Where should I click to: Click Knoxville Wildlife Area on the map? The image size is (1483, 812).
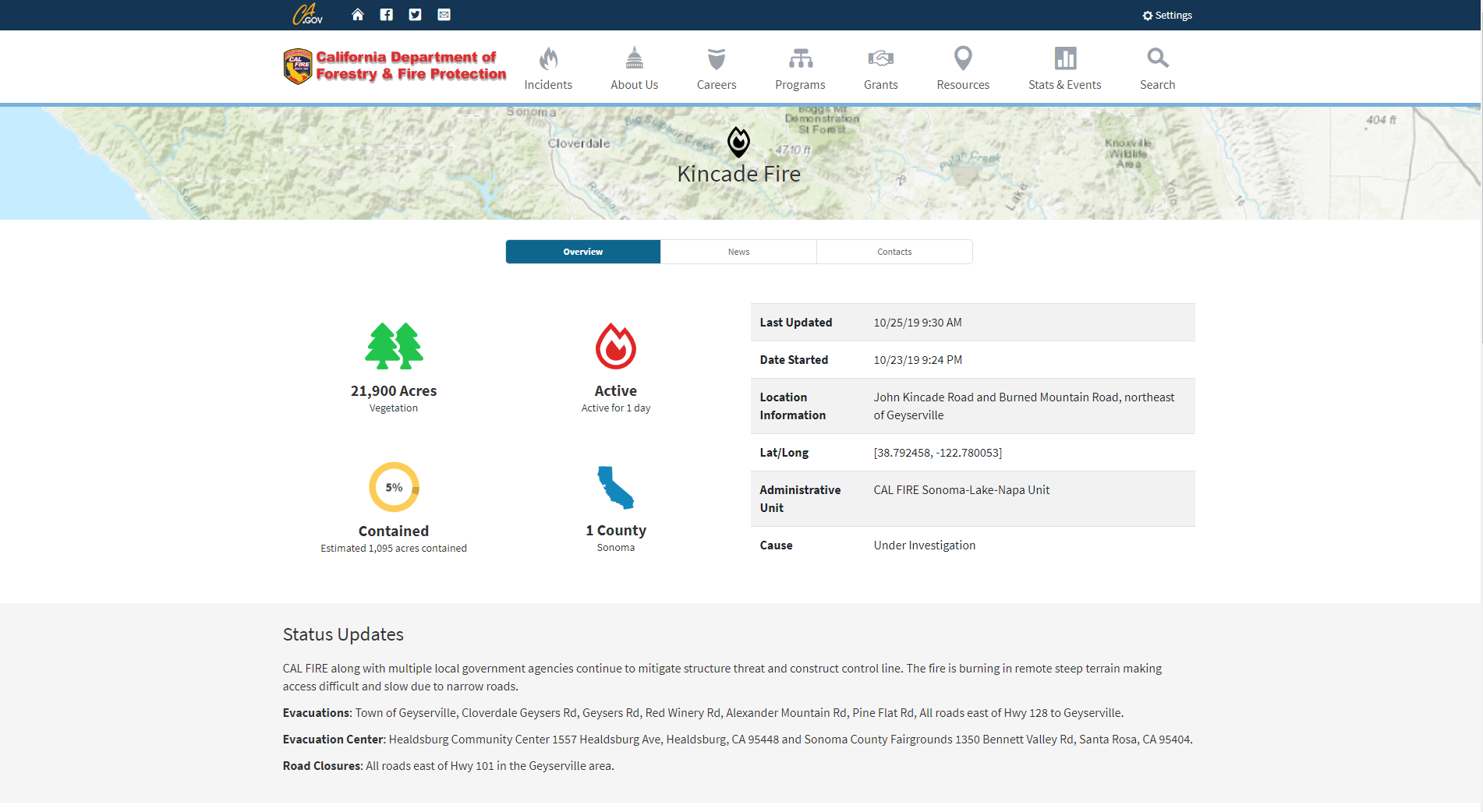pyautogui.click(x=1128, y=154)
